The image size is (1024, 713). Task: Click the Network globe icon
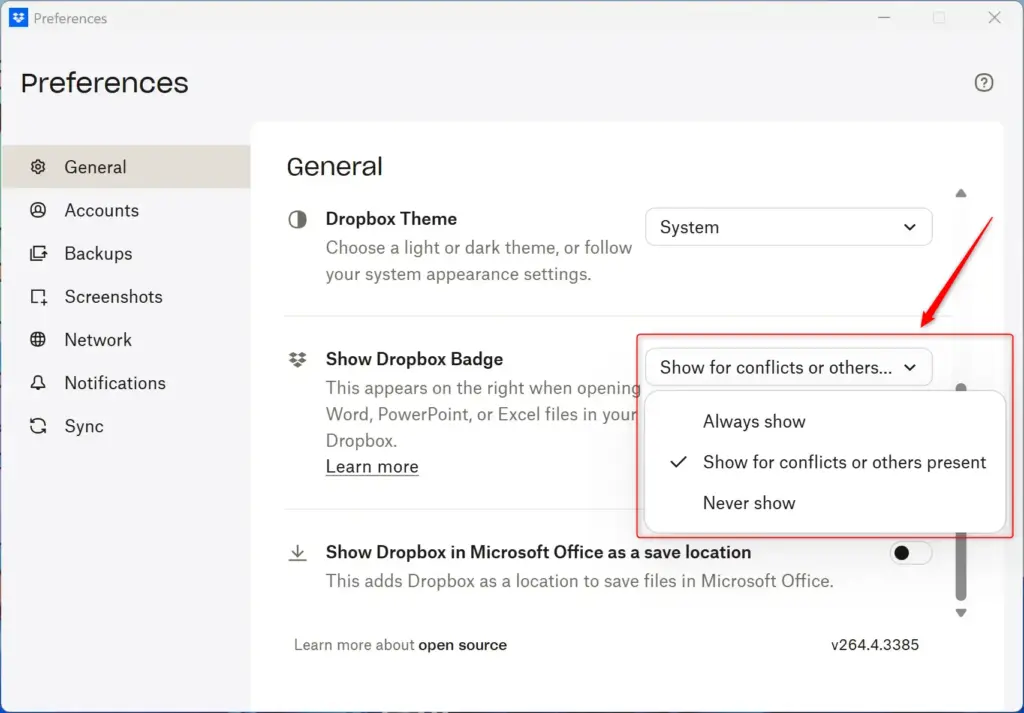pyautogui.click(x=38, y=340)
